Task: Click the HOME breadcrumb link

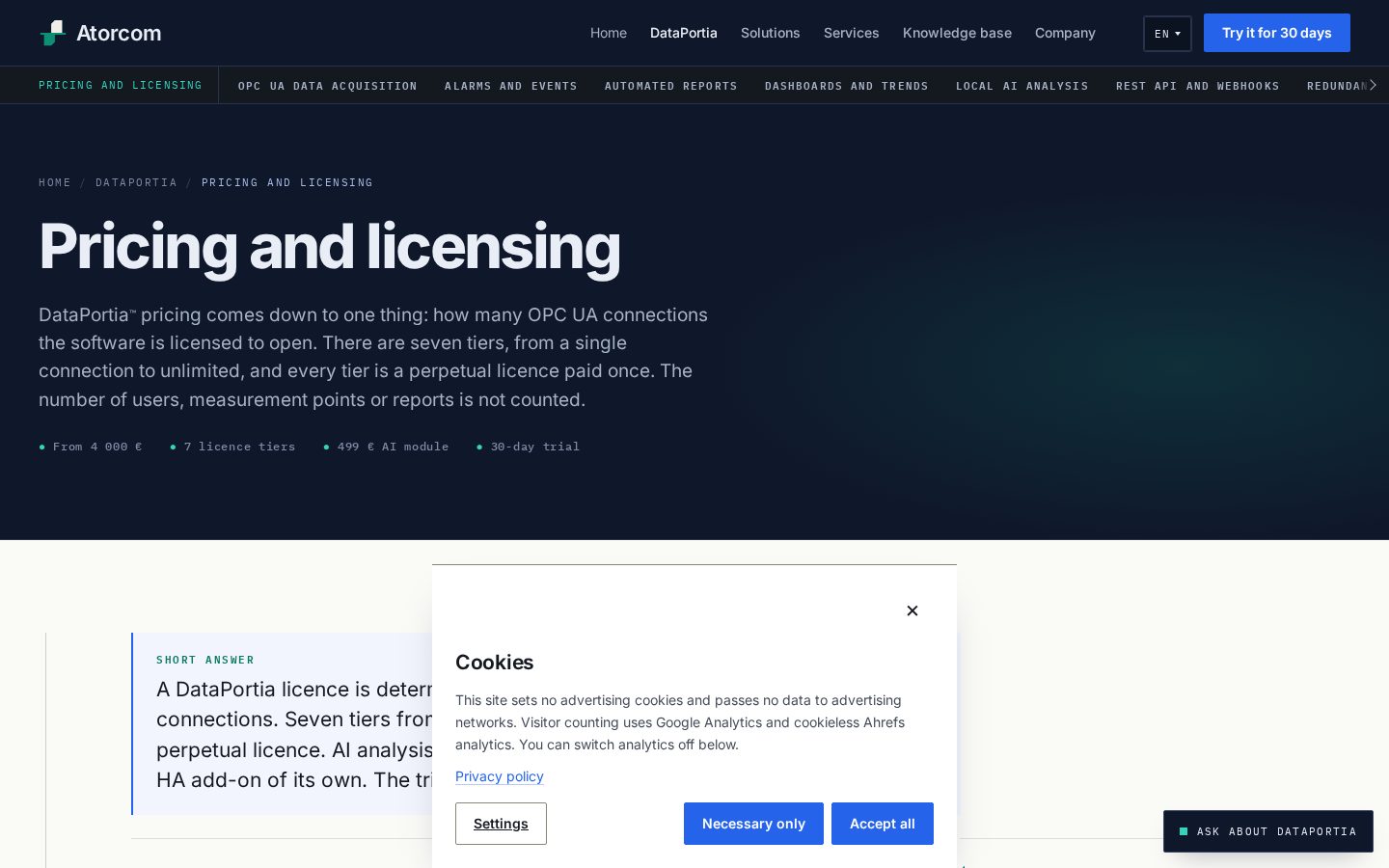Action: pos(55,182)
